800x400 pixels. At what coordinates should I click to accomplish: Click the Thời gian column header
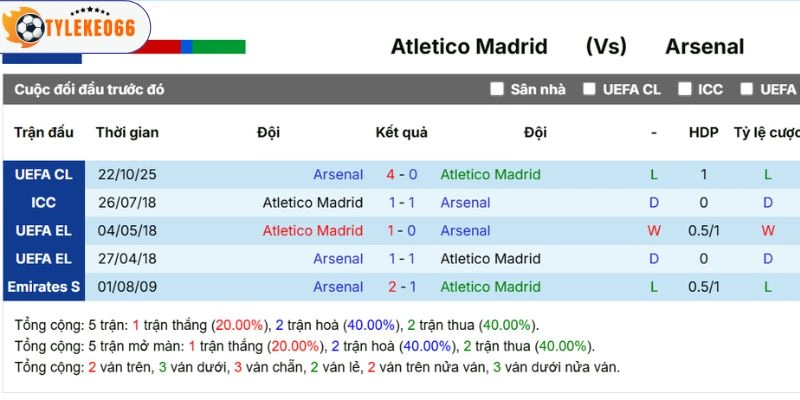(x=127, y=132)
